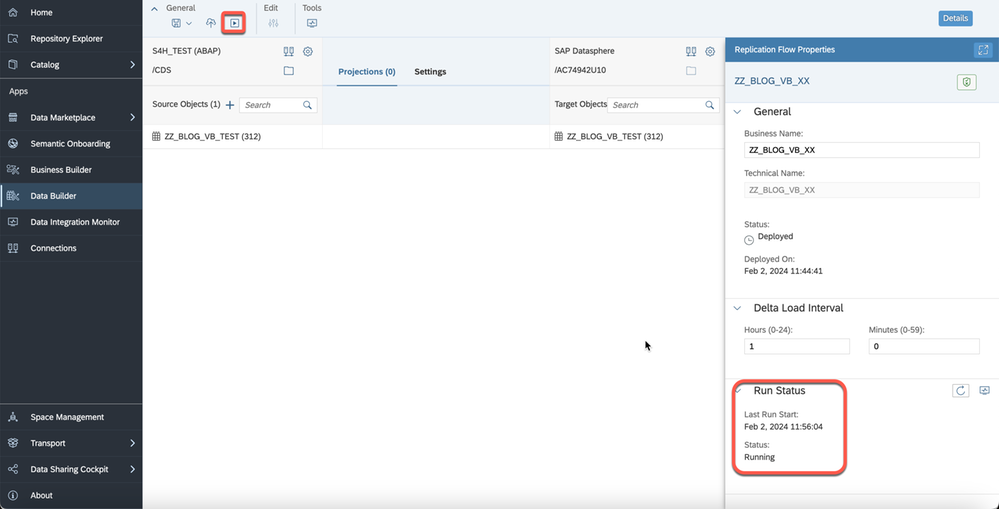Image resolution: width=999 pixels, height=509 pixels.
Task: Go to Home in the sidebar
Action: click(x=71, y=13)
